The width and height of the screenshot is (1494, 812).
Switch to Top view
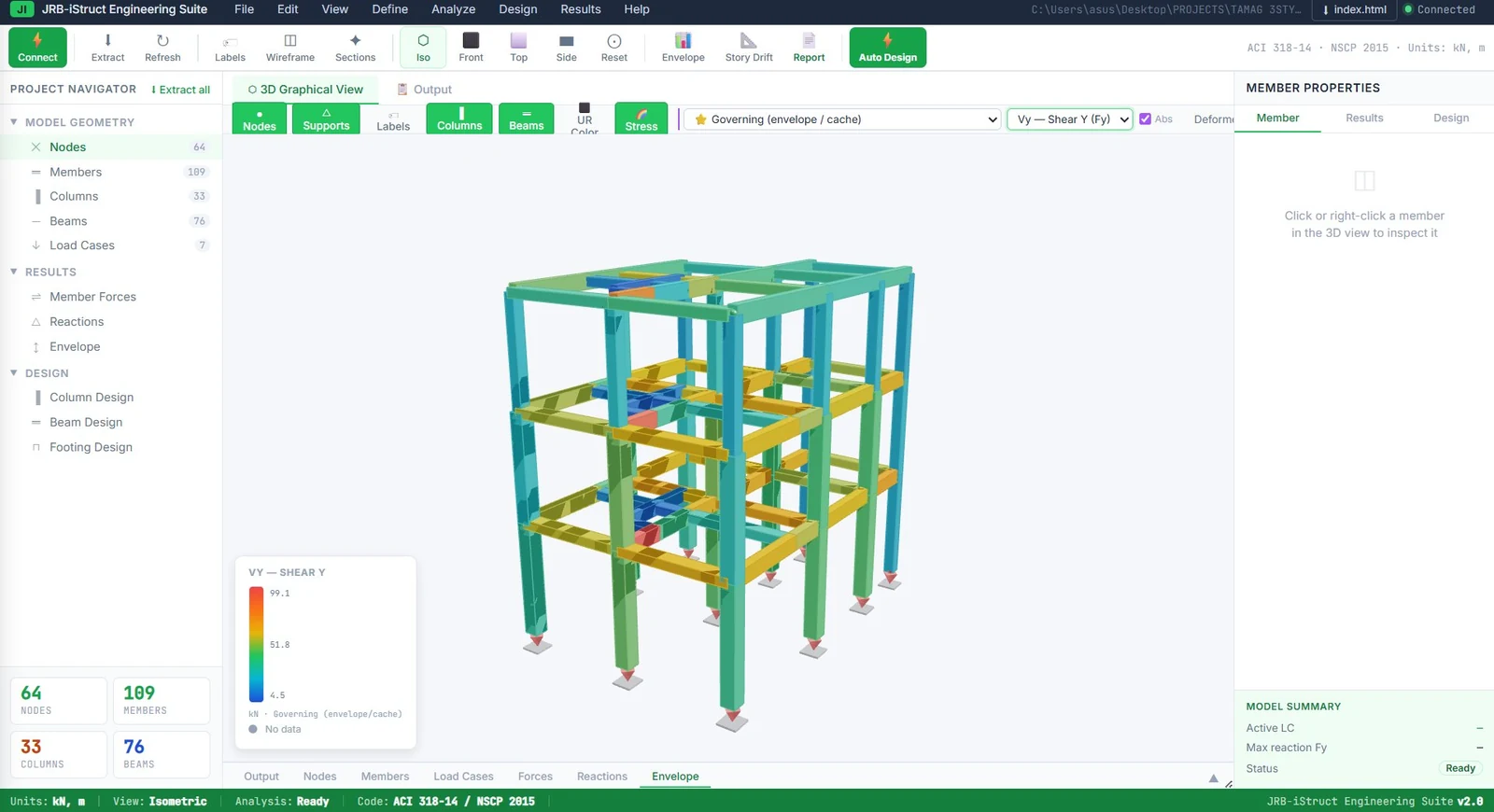(518, 48)
